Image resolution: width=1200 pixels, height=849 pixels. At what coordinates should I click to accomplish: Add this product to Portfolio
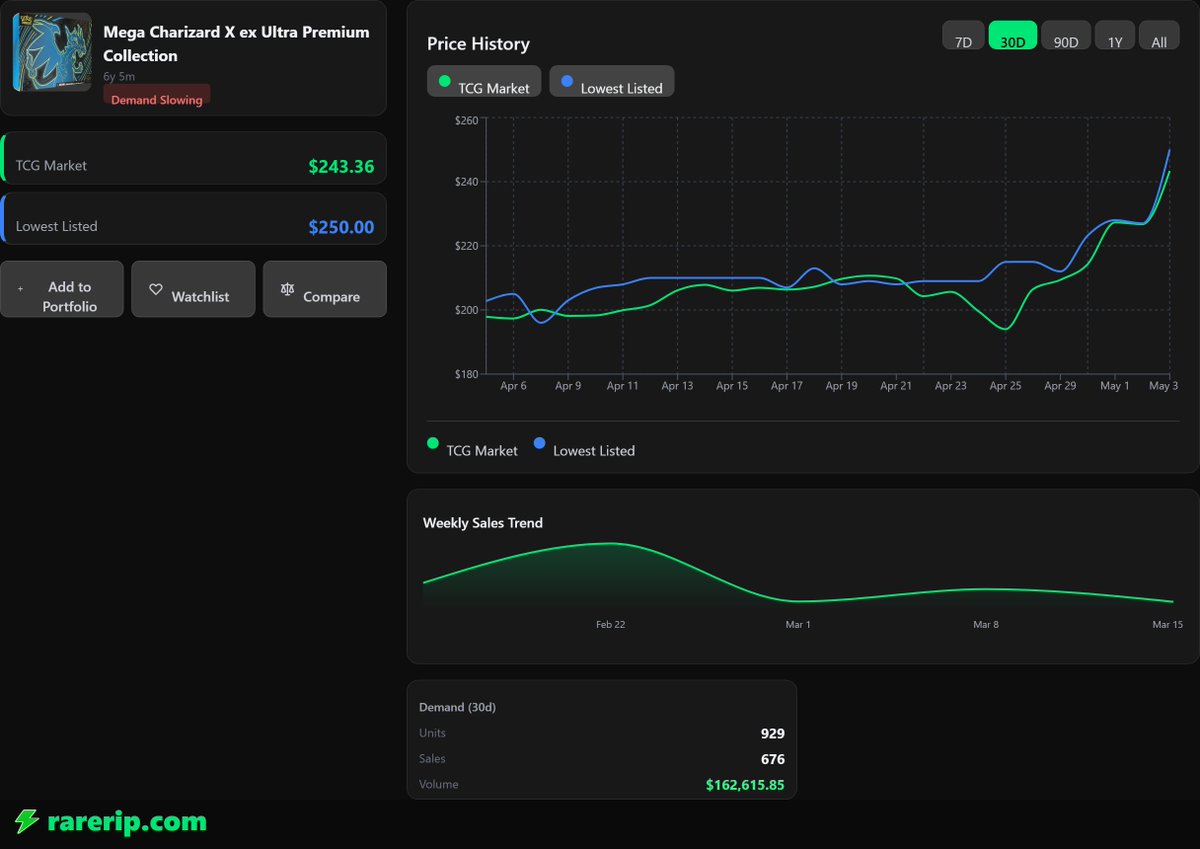[x=62, y=289]
